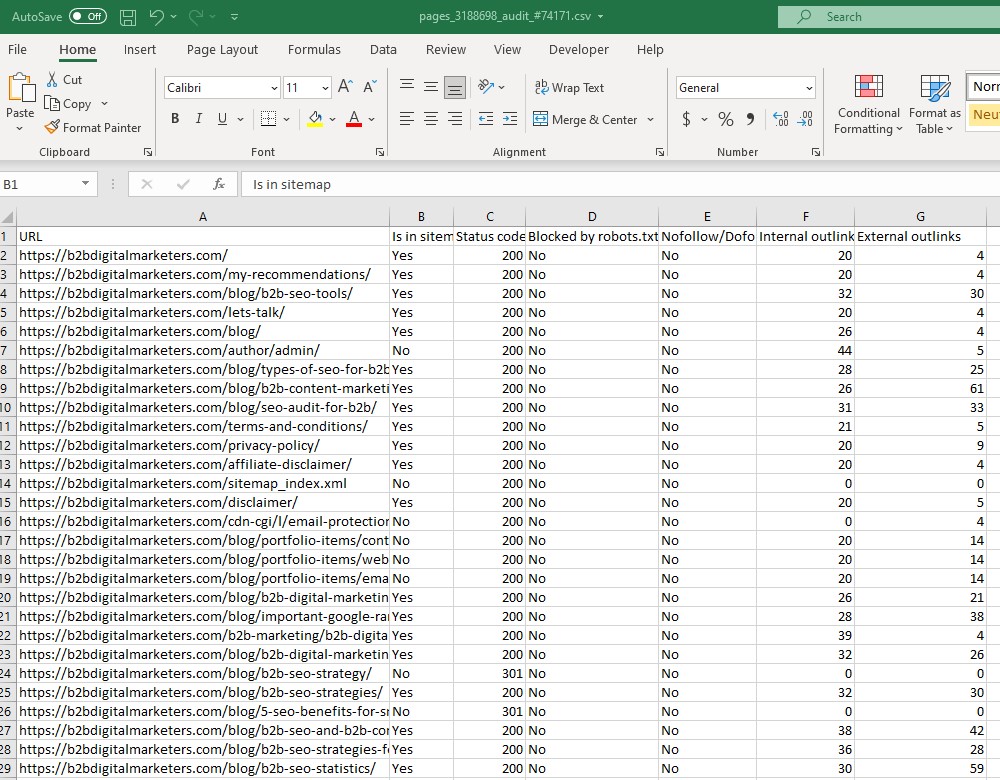
Task: Open the Font dialog launcher
Action: coord(380,152)
